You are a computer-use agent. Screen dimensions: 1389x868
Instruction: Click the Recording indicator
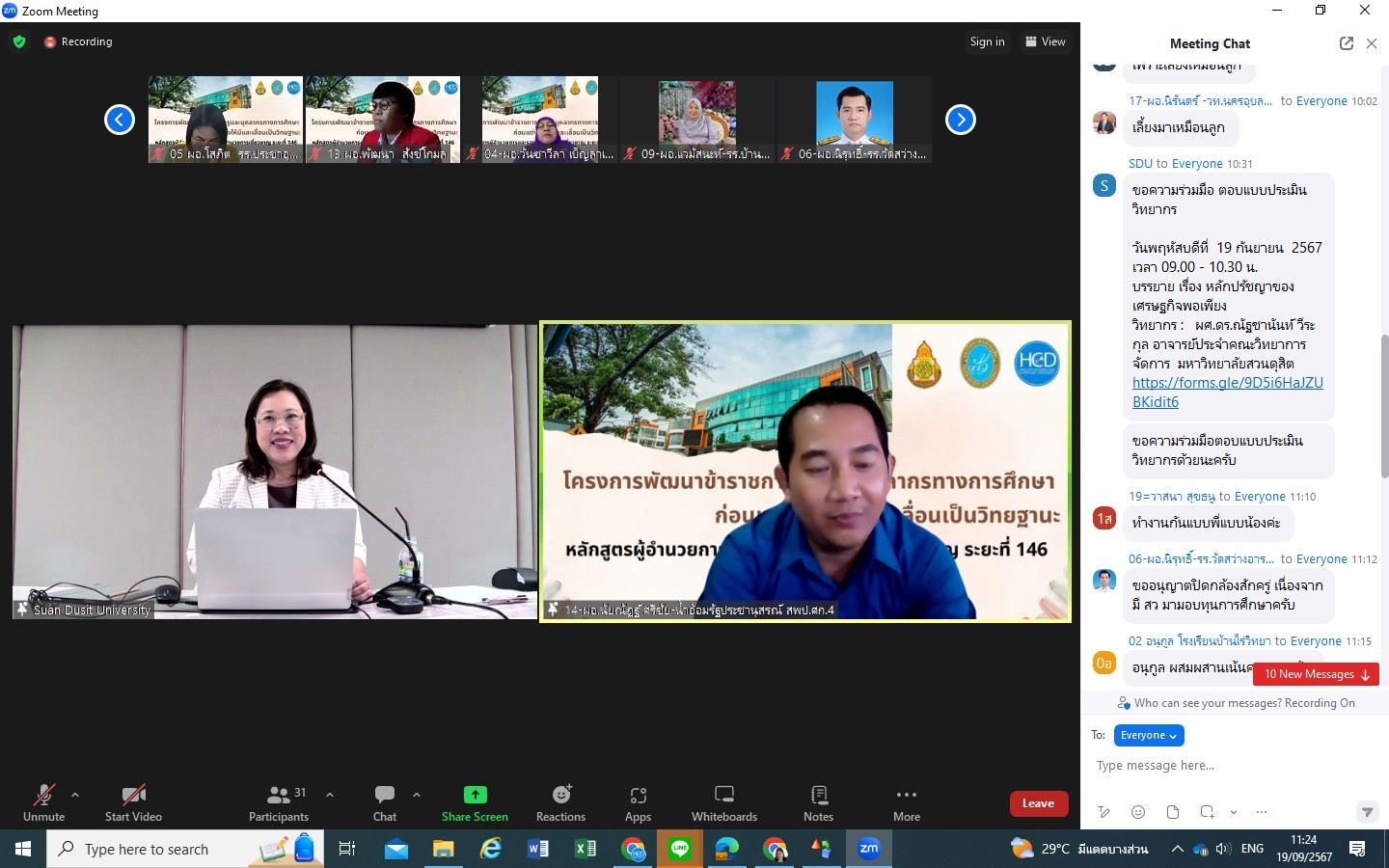(78, 41)
